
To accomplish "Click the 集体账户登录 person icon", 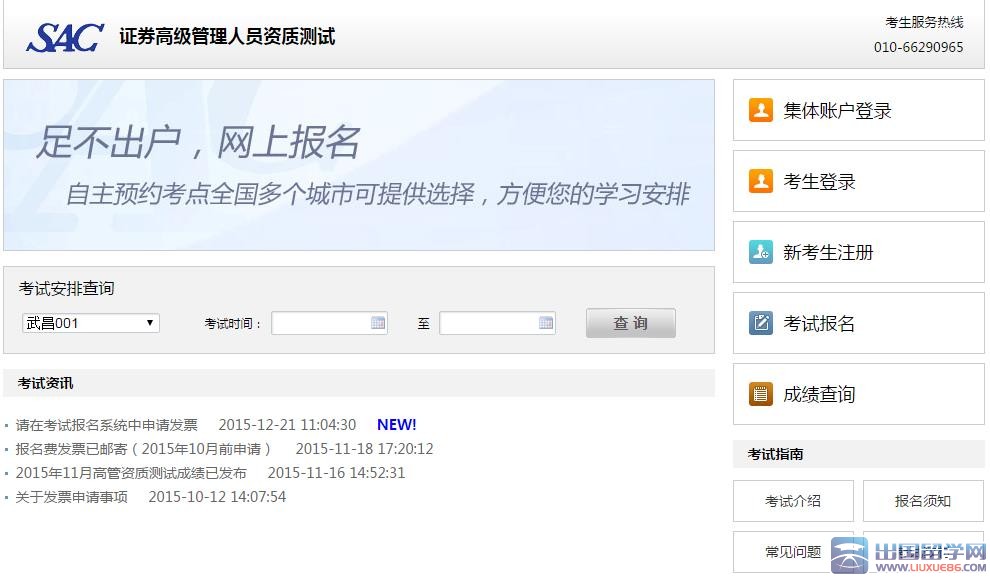I will coord(761,110).
